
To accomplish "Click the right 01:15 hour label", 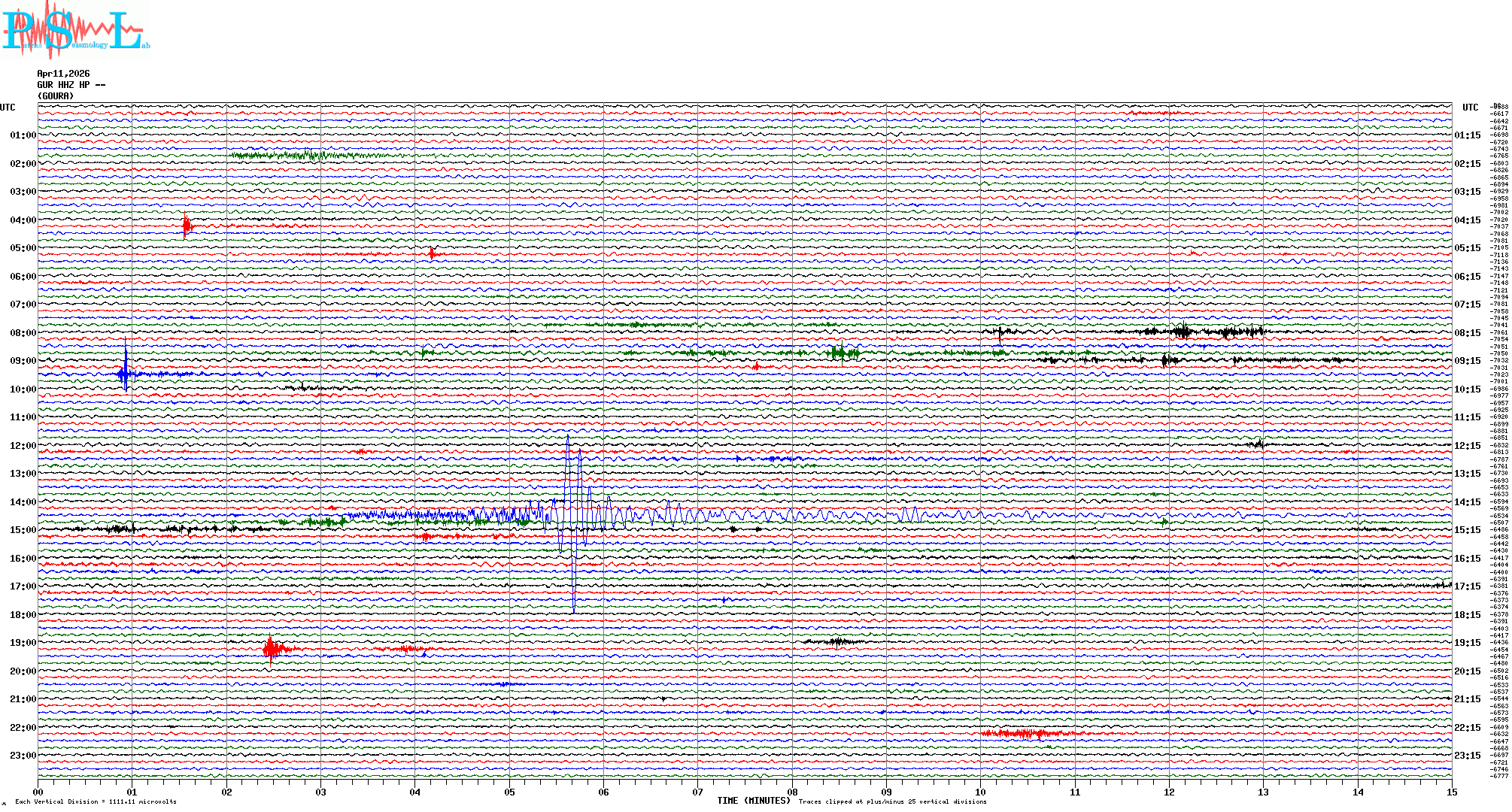I will click(x=1468, y=135).
